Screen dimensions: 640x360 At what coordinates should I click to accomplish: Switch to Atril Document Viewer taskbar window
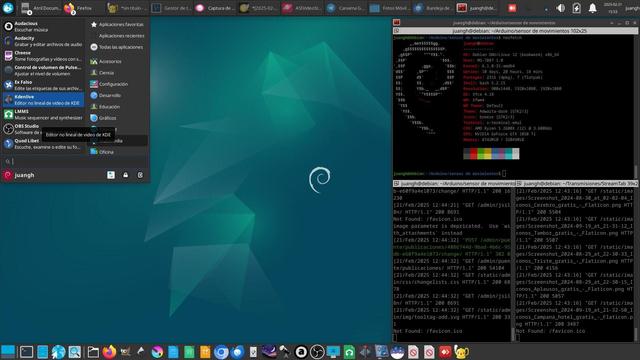point(41,8)
